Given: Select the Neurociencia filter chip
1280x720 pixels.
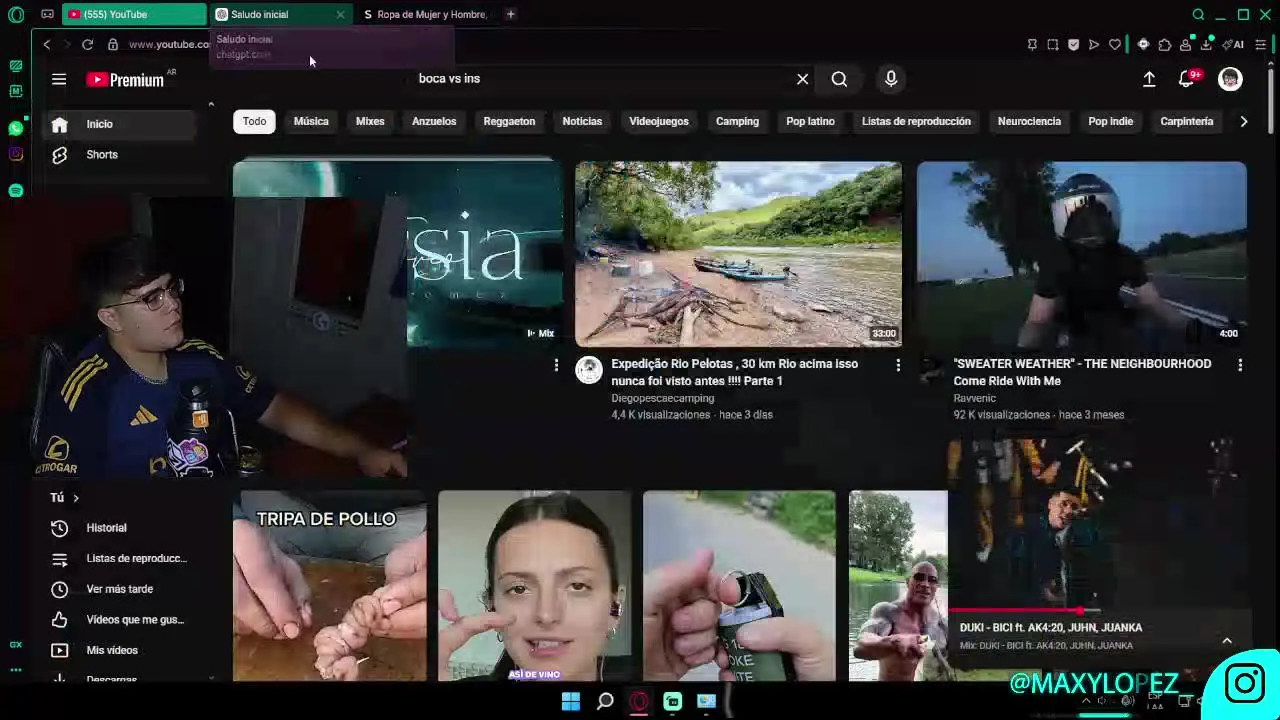Looking at the screenshot, I should coord(1029,121).
